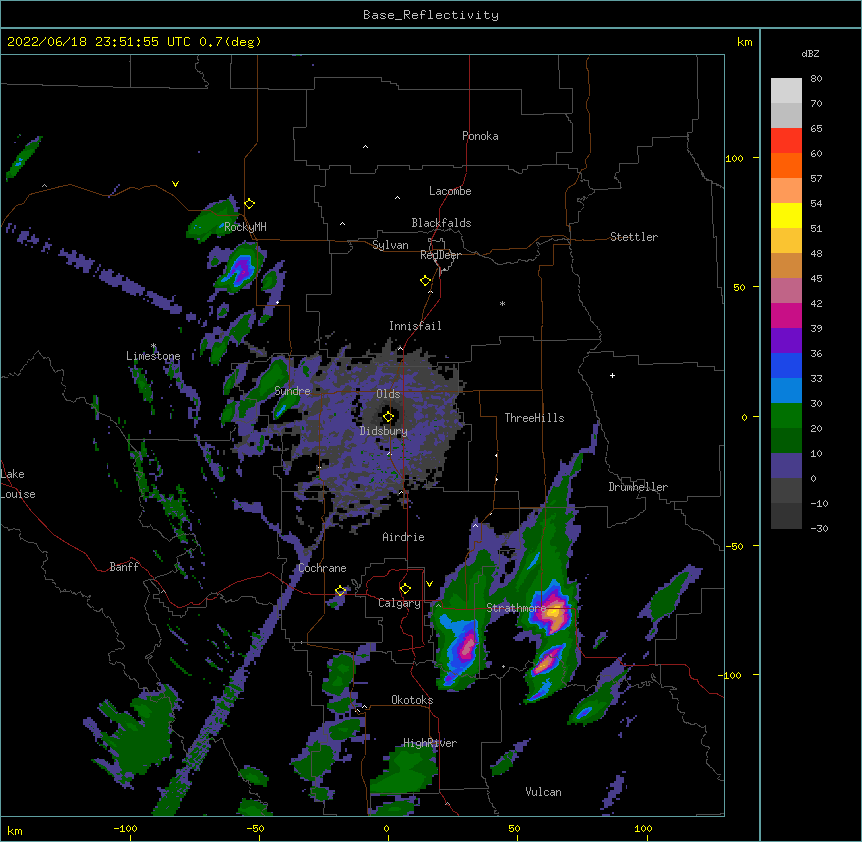The image size is (862, 842).
Task: Click the slate 10 dBZ legend swatch
Action: [786, 466]
